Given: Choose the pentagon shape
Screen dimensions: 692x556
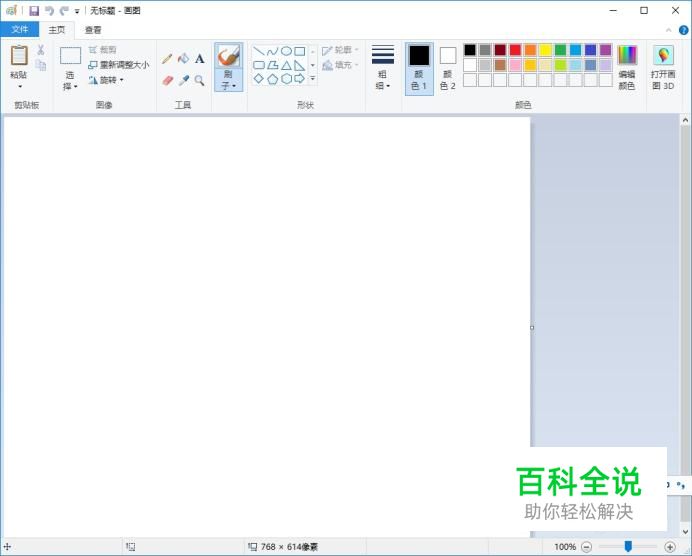Looking at the screenshot, I should pos(272,79).
